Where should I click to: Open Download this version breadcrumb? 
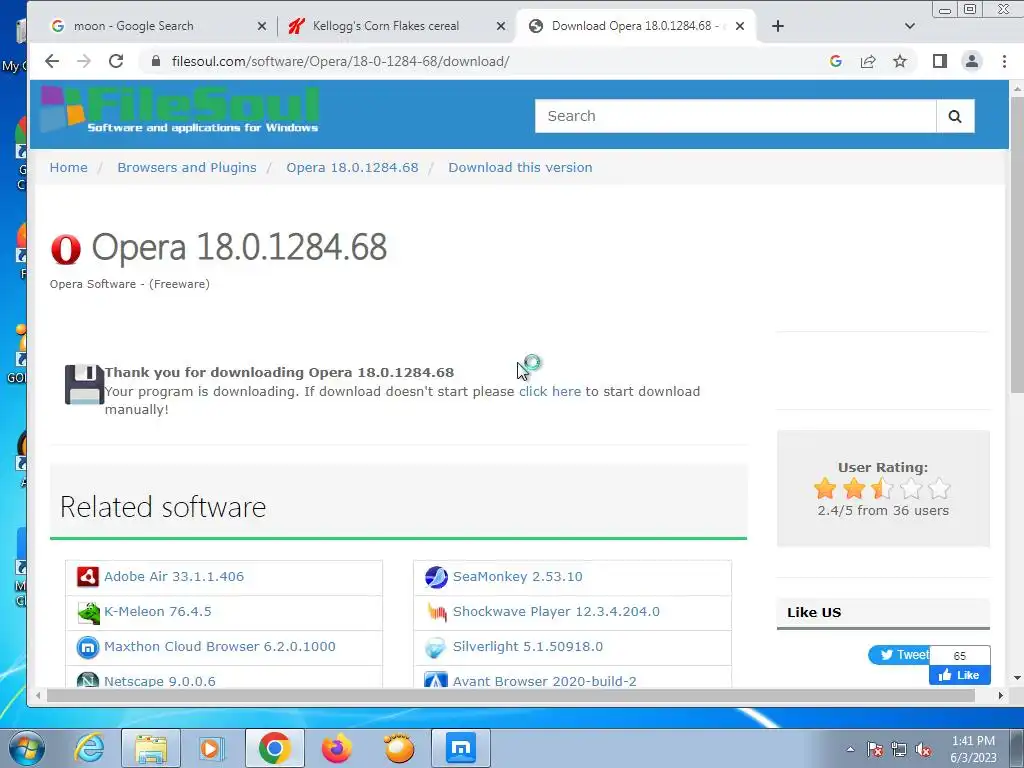click(520, 167)
